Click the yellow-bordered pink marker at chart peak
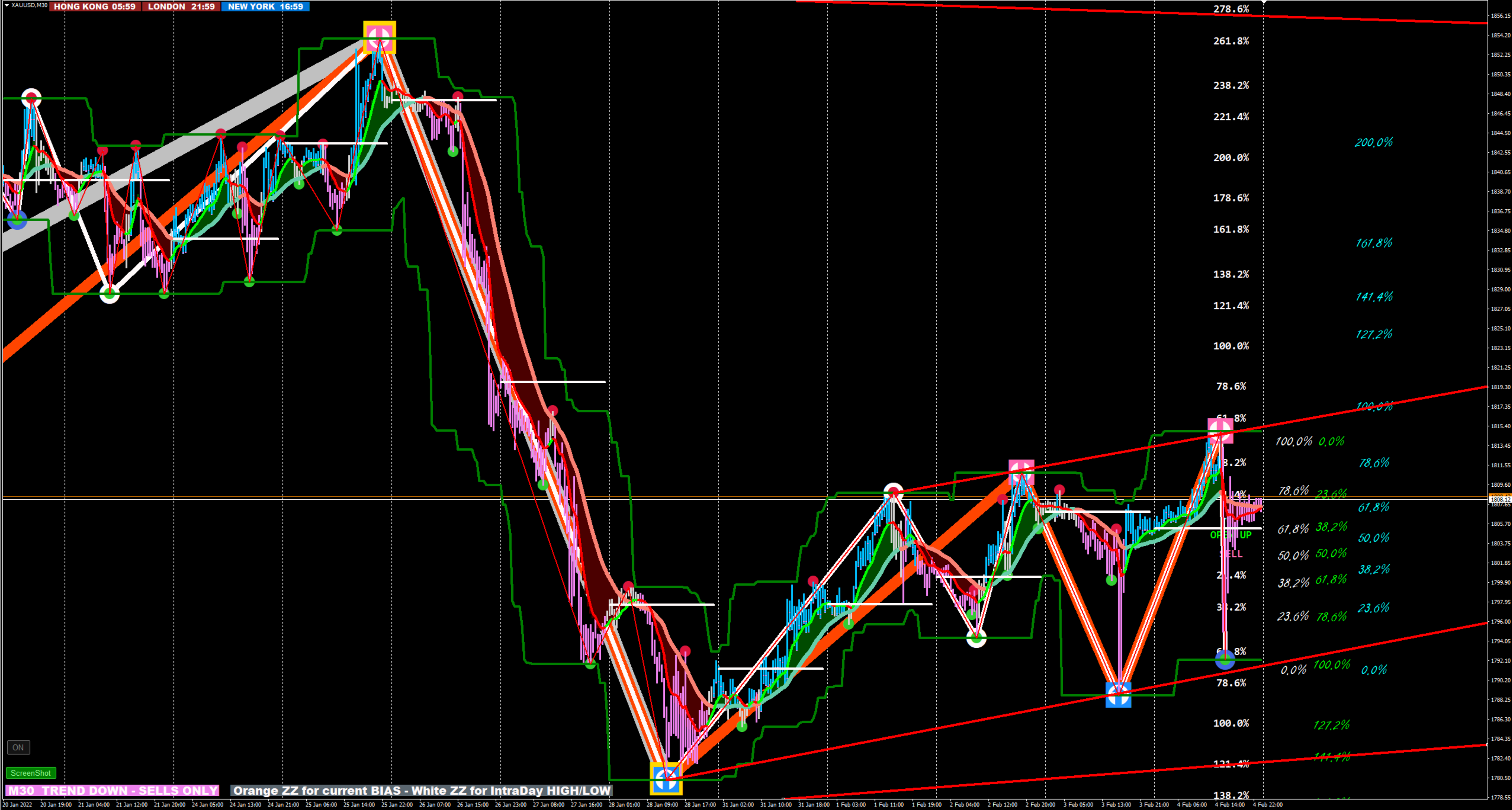The image size is (1512, 810). [x=379, y=37]
